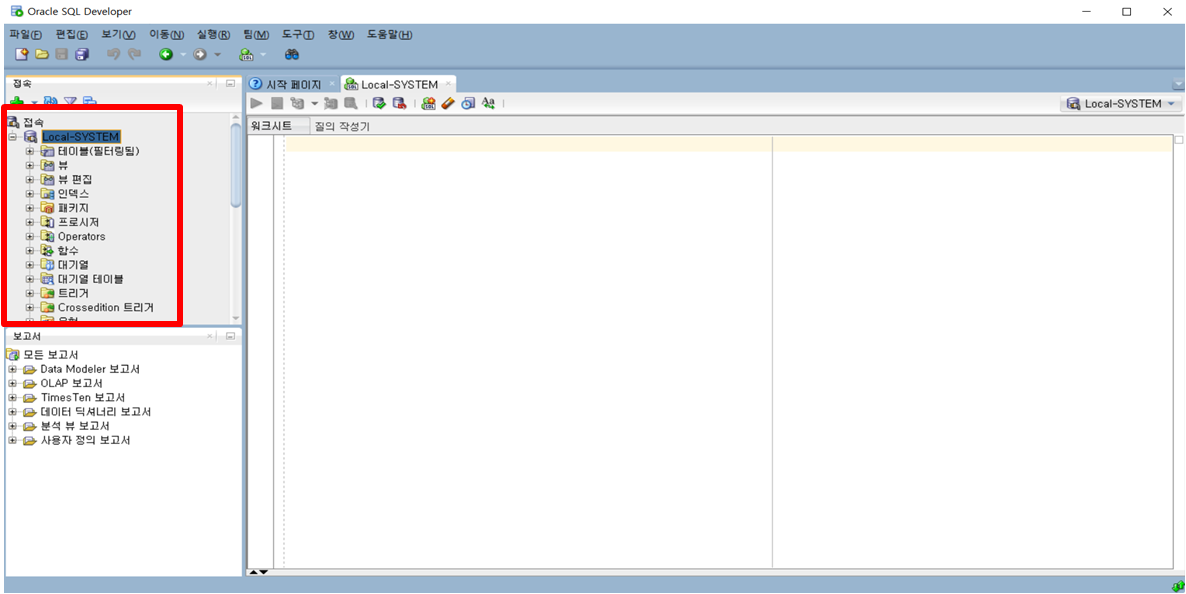The image size is (1186, 594).
Task: Click the New file icon in main toolbar
Action: [22, 54]
